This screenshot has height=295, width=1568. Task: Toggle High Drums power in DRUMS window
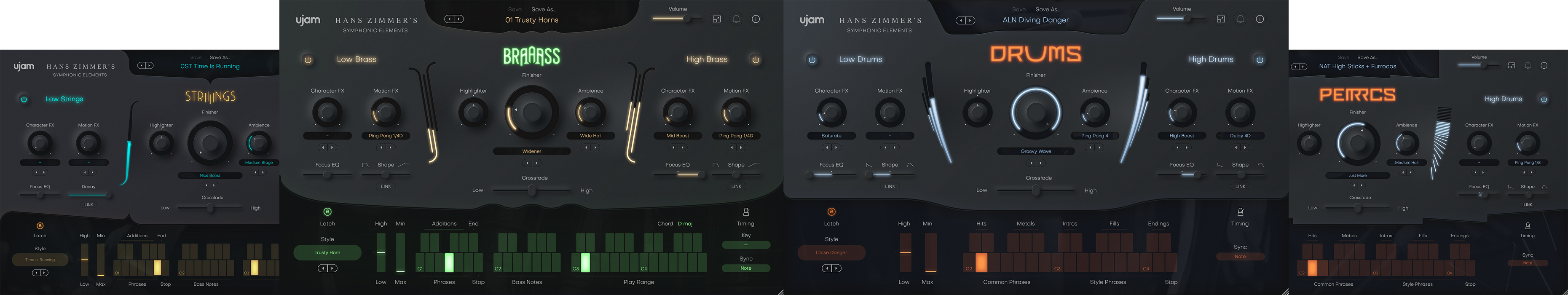coord(1260,59)
